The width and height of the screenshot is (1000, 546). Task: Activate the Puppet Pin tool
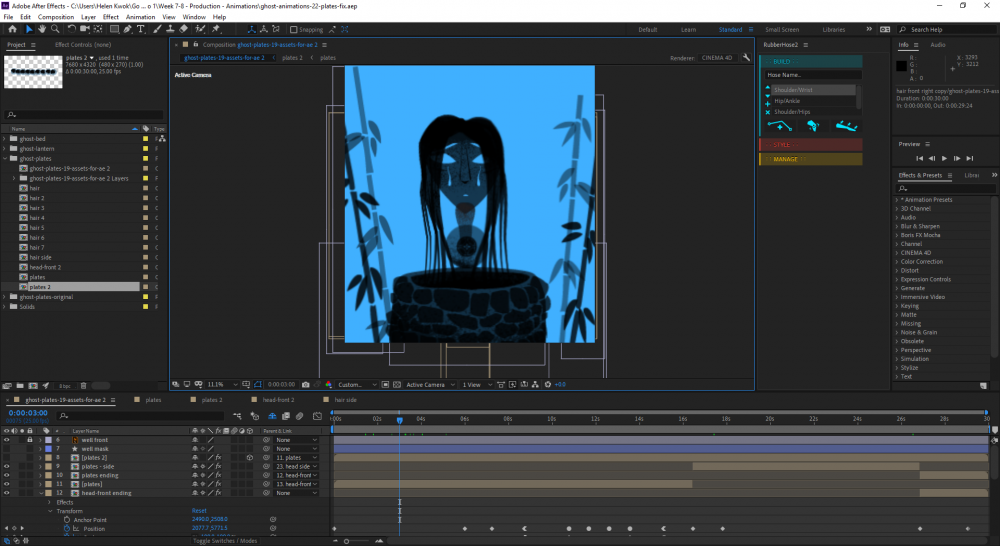click(x=216, y=29)
